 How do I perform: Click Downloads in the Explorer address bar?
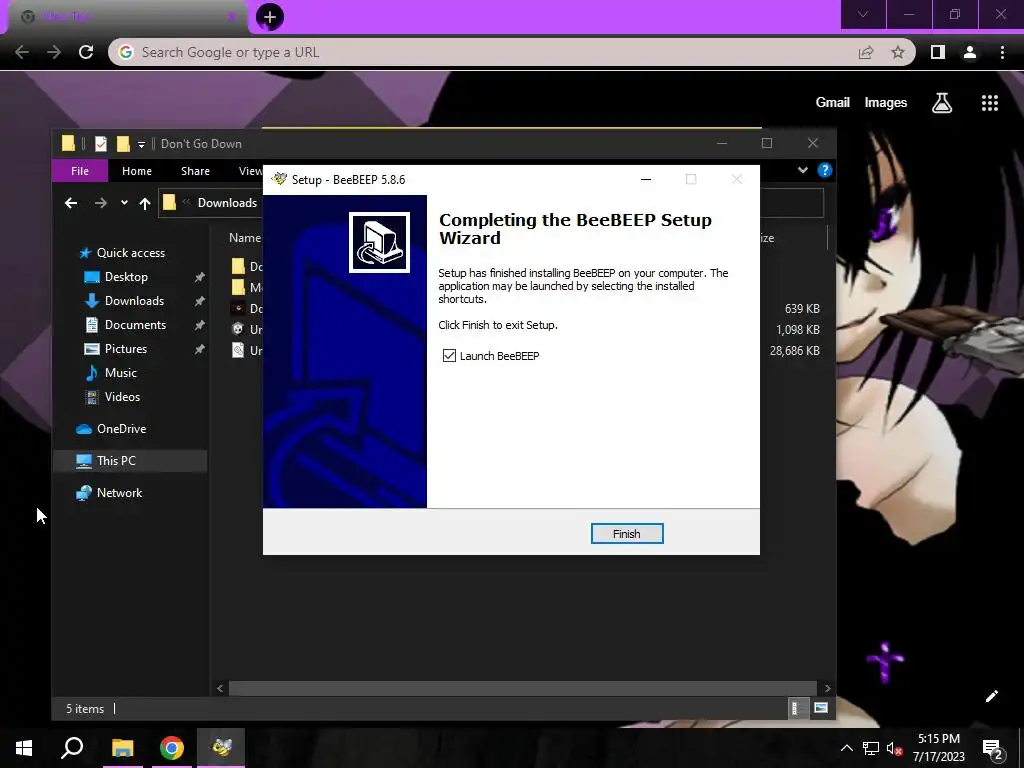[227, 203]
